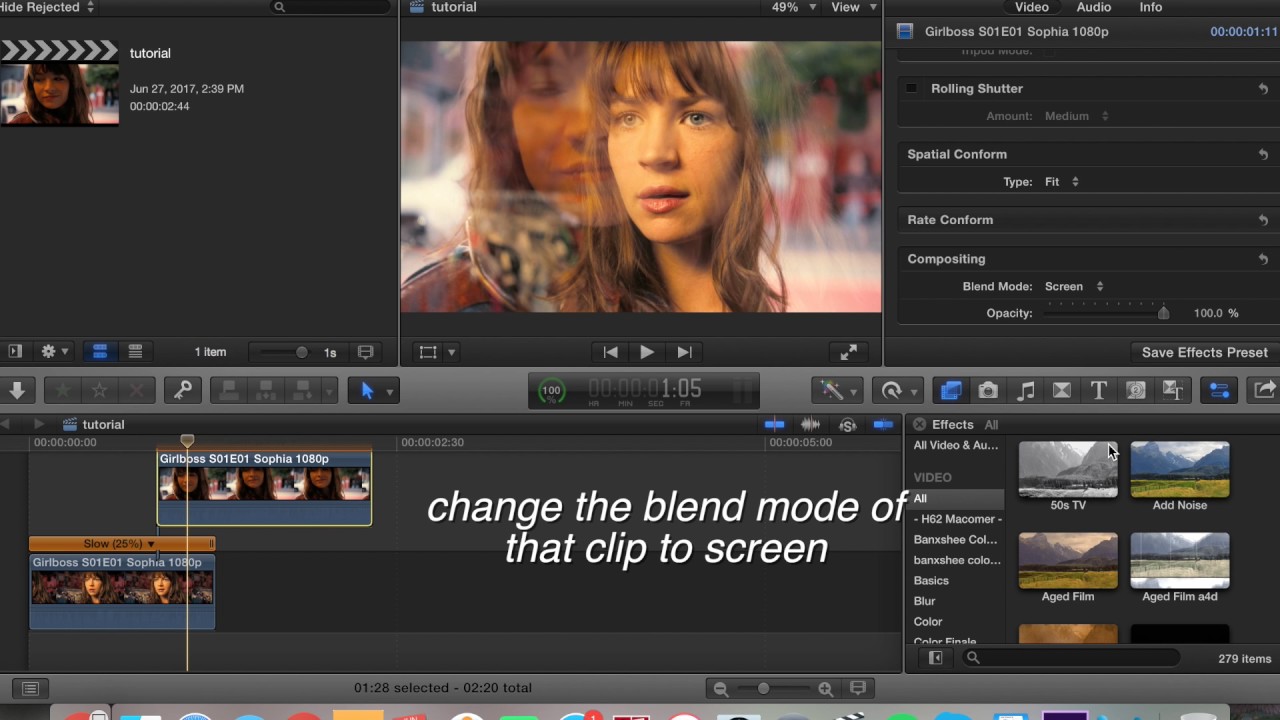The height and width of the screenshot is (720, 1280).
Task: Select All Video & Audio effects
Action: [x=955, y=446]
